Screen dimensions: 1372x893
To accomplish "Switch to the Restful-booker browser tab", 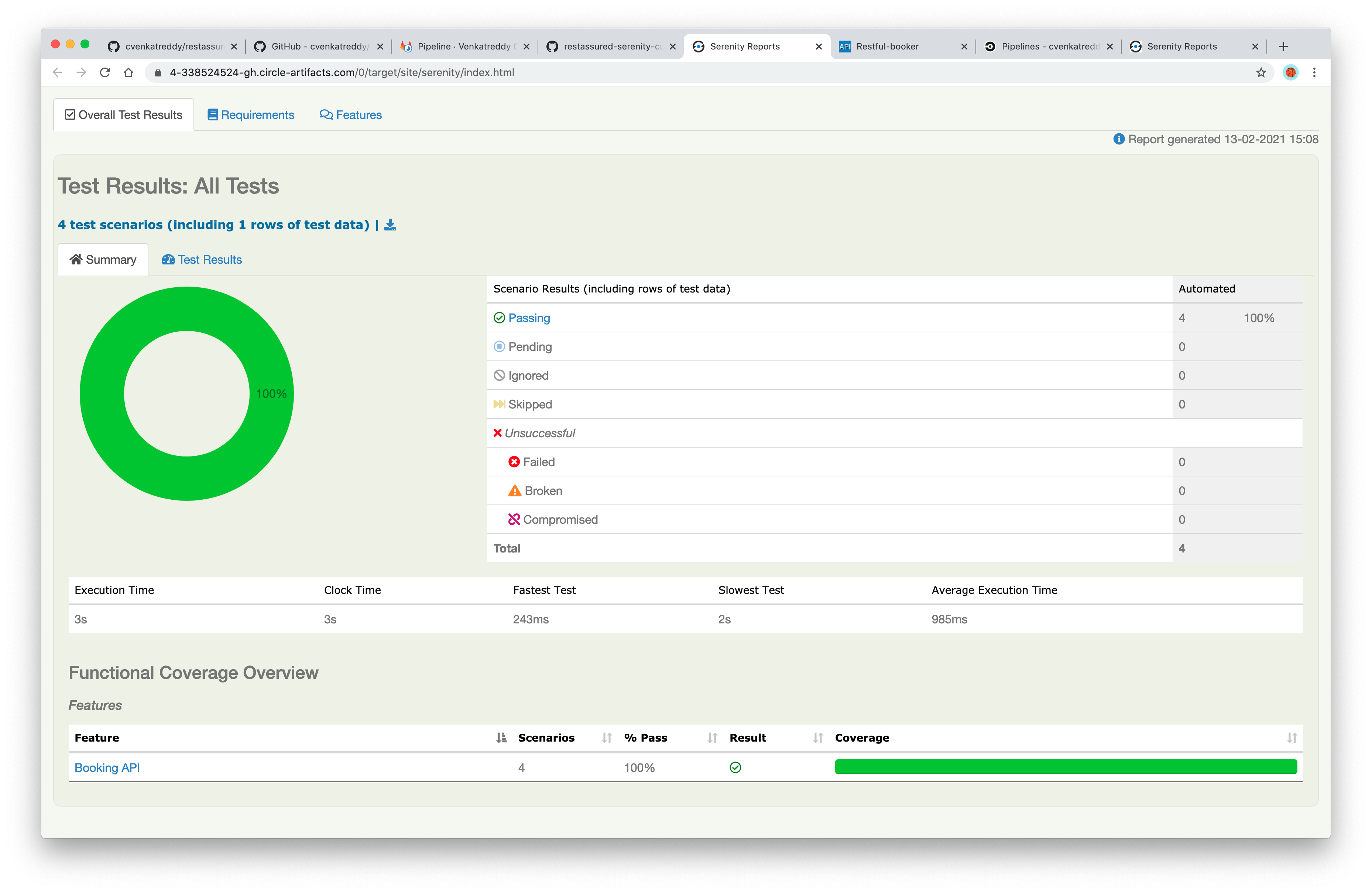I will [903, 47].
